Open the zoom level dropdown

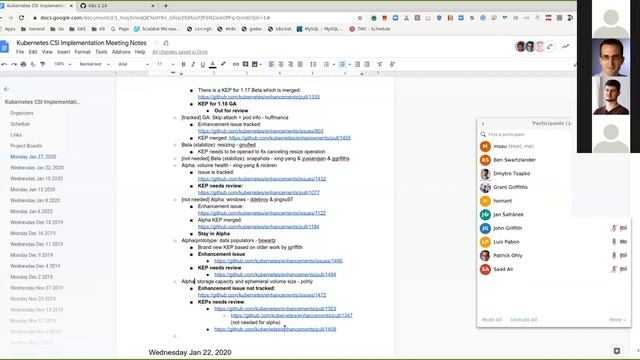click(62, 64)
